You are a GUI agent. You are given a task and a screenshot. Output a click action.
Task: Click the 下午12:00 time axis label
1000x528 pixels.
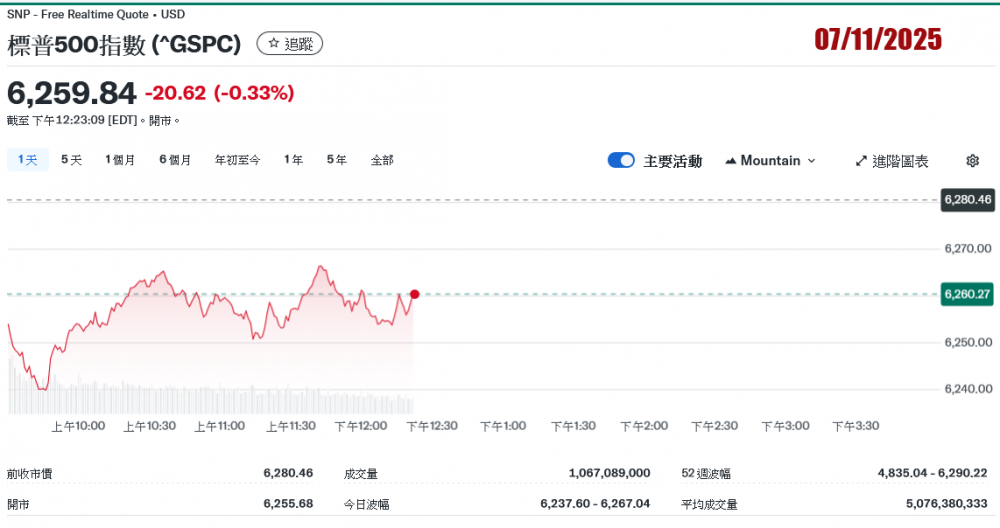(x=360, y=426)
